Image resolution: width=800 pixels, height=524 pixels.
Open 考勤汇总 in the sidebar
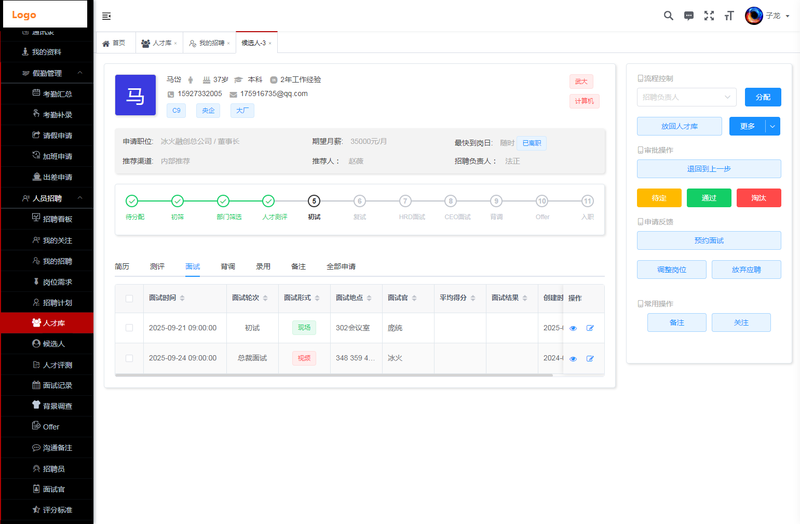tap(47, 94)
